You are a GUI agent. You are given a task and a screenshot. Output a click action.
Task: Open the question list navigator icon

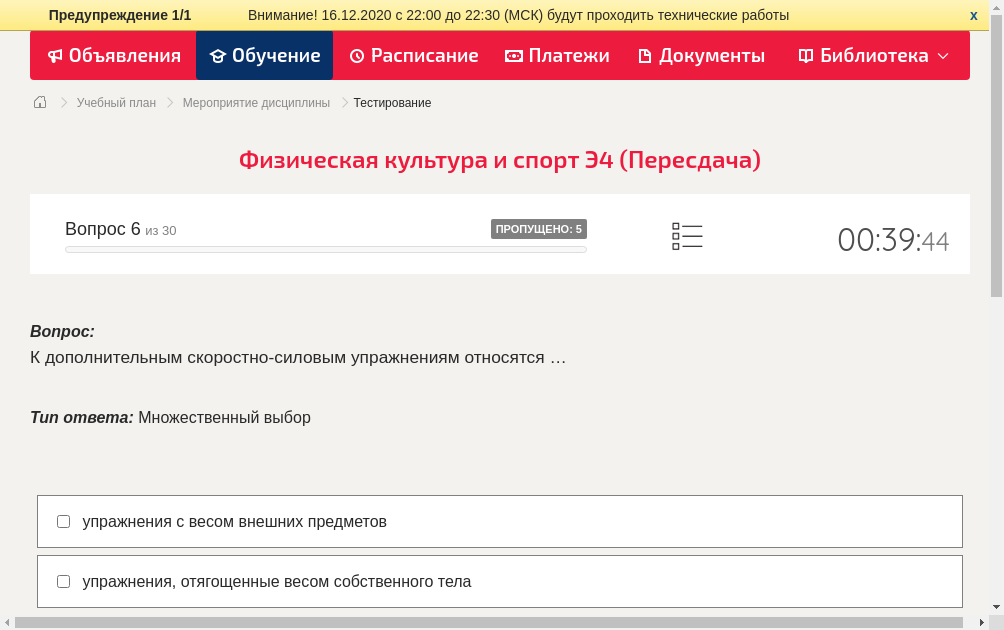tap(687, 234)
